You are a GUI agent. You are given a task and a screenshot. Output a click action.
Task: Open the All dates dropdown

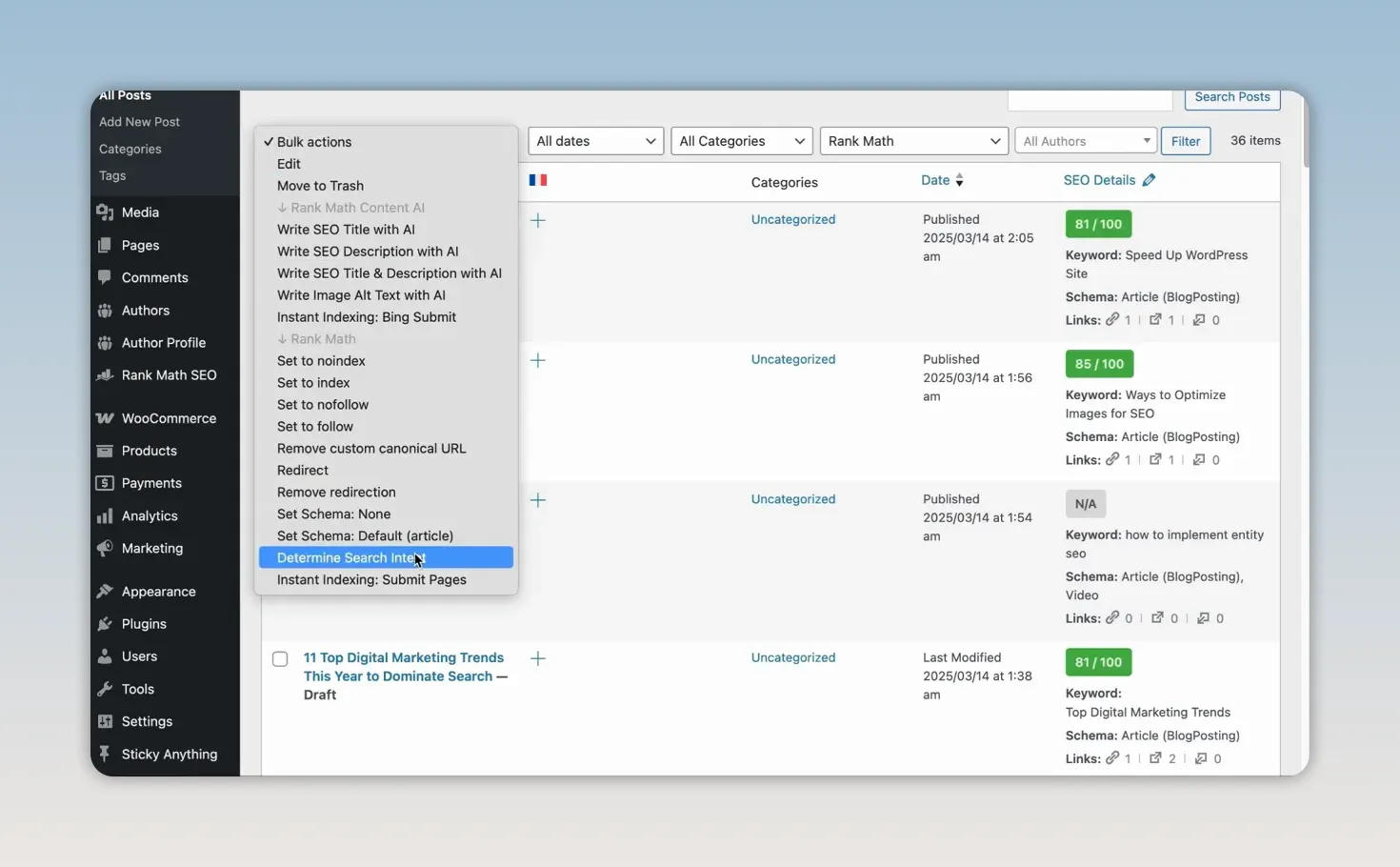click(x=595, y=141)
